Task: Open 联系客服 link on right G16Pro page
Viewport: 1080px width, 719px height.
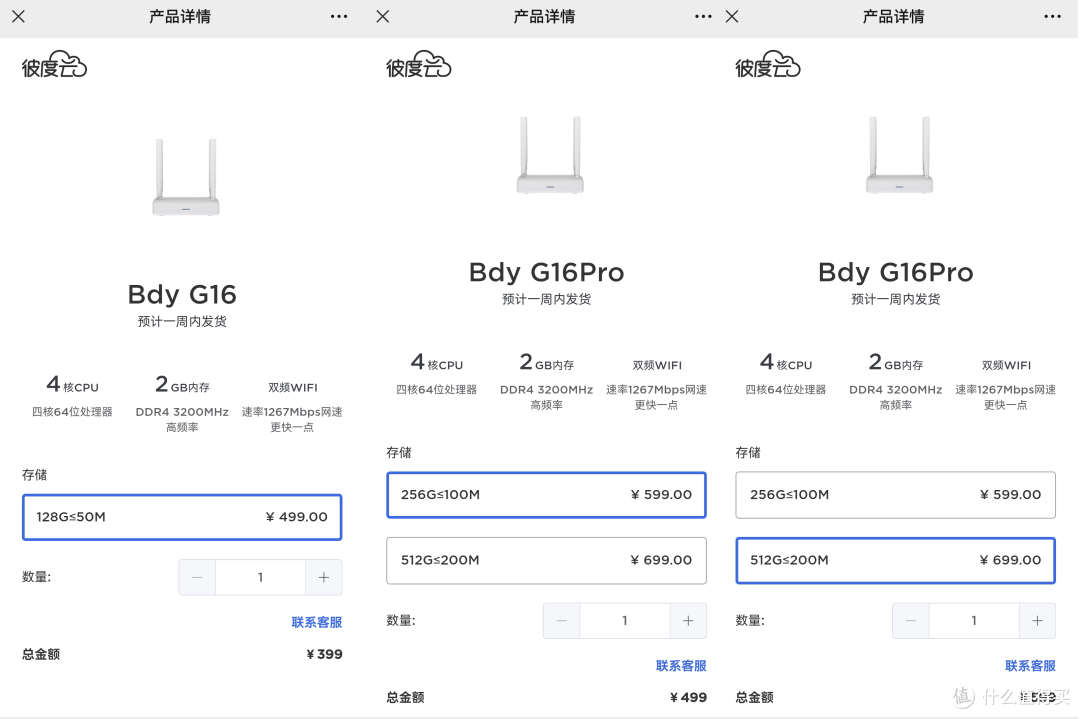Action: click(1030, 666)
